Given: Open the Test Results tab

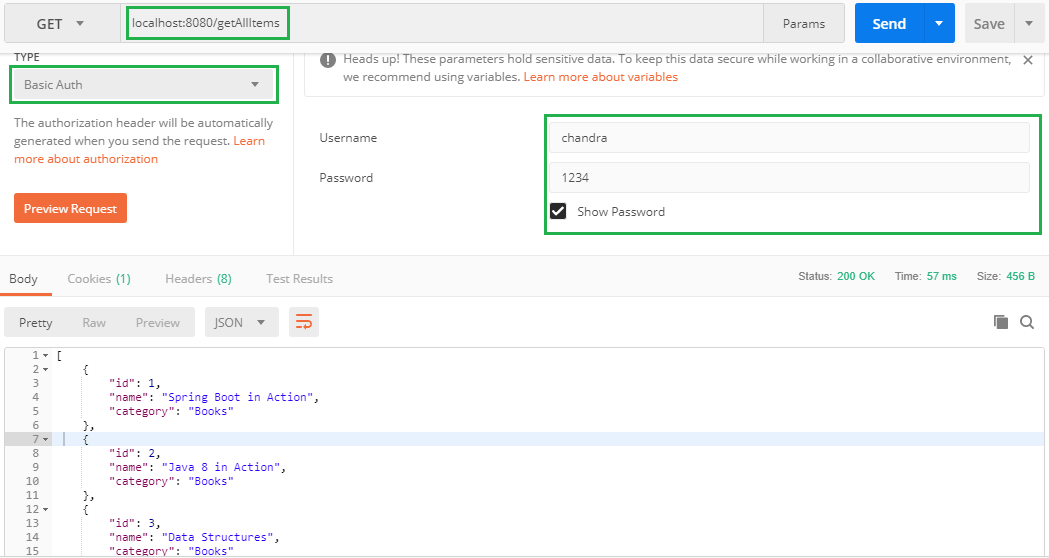Looking at the screenshot, I should [x=299, y=279].
